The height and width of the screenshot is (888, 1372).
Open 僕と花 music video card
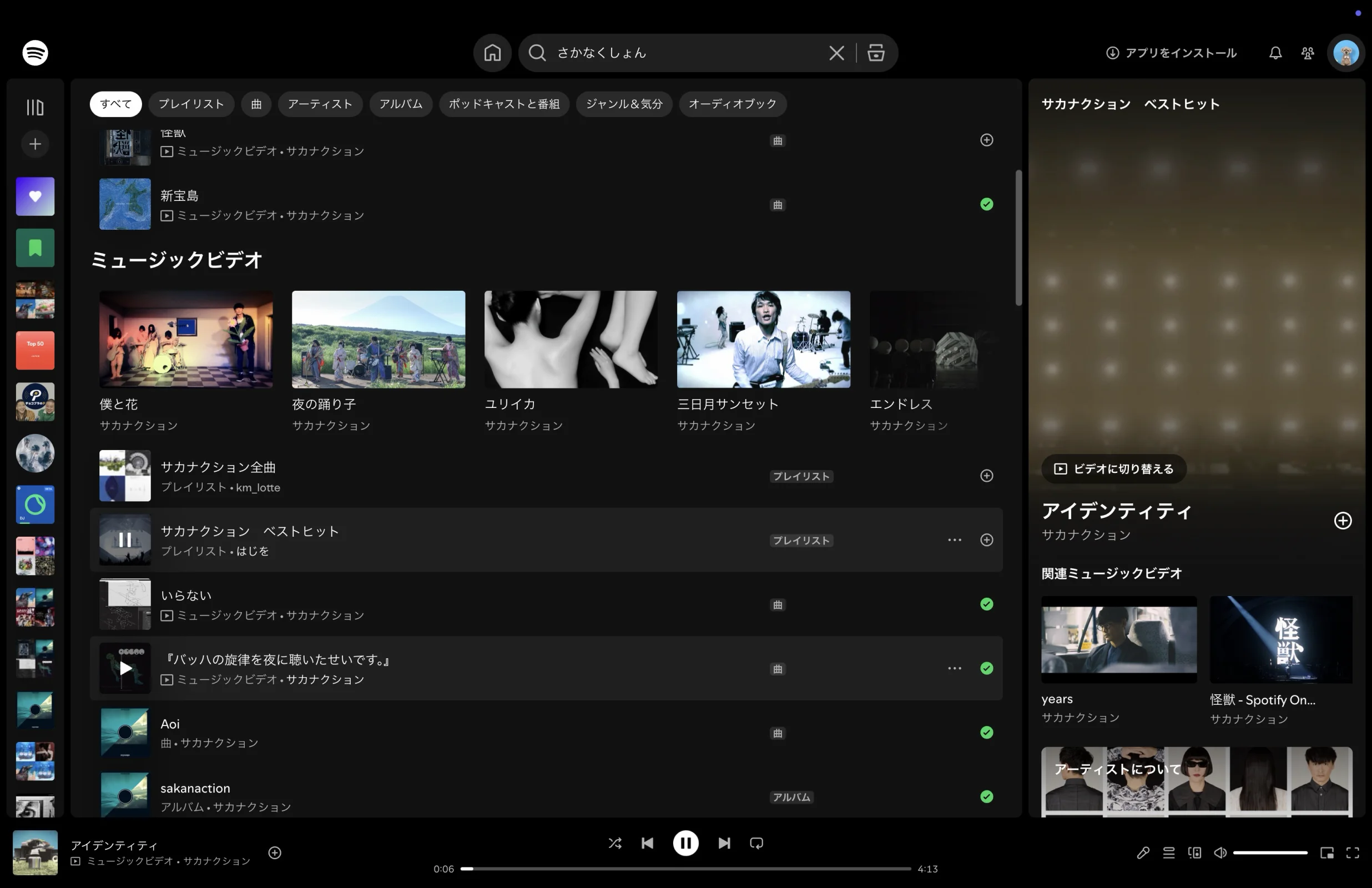pyautogui.click(x=185, y=361)
